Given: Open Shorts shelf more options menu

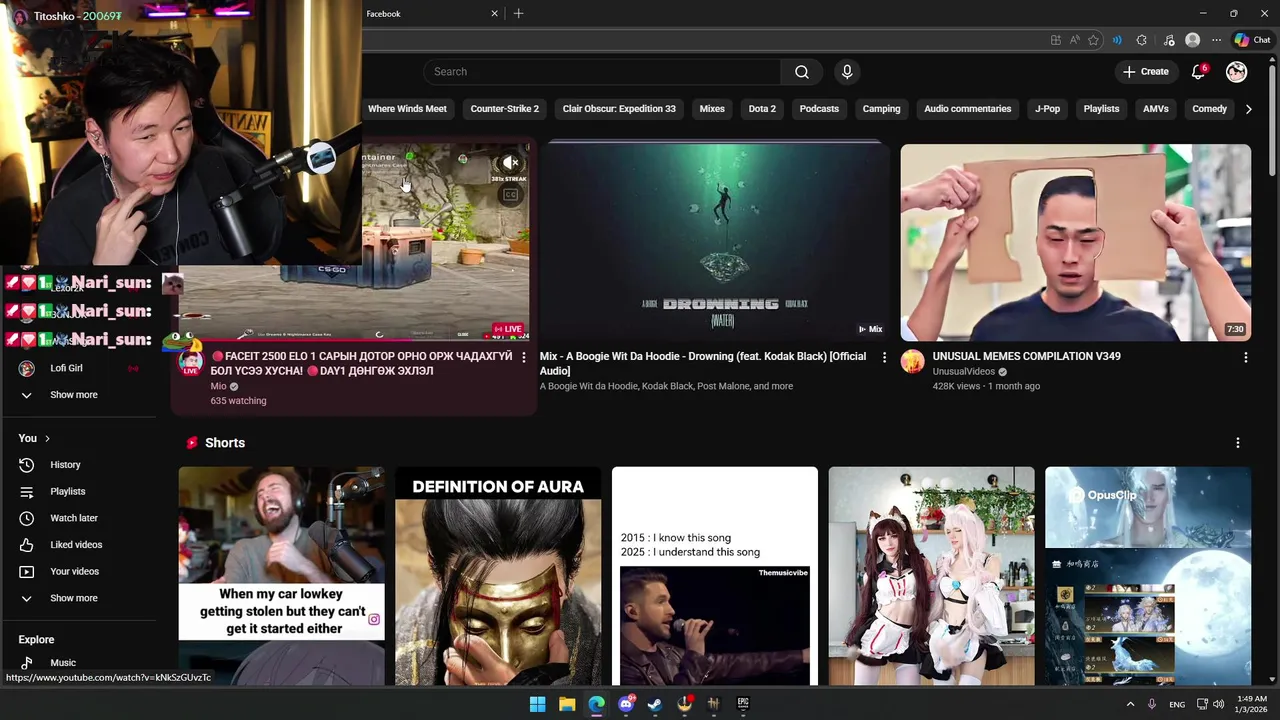Looking at the screenshot, I should (1237, 443).
